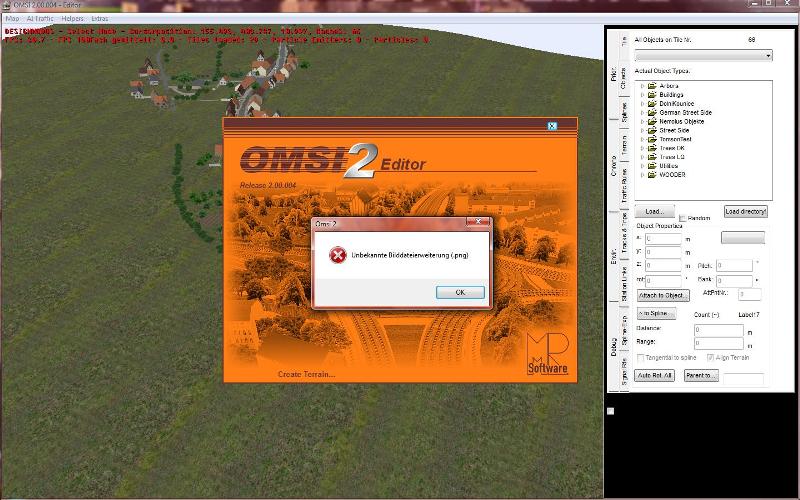Open the All Objects on Tile dropdown
Viewport: 800px width, 500px height.
point(703,55)
